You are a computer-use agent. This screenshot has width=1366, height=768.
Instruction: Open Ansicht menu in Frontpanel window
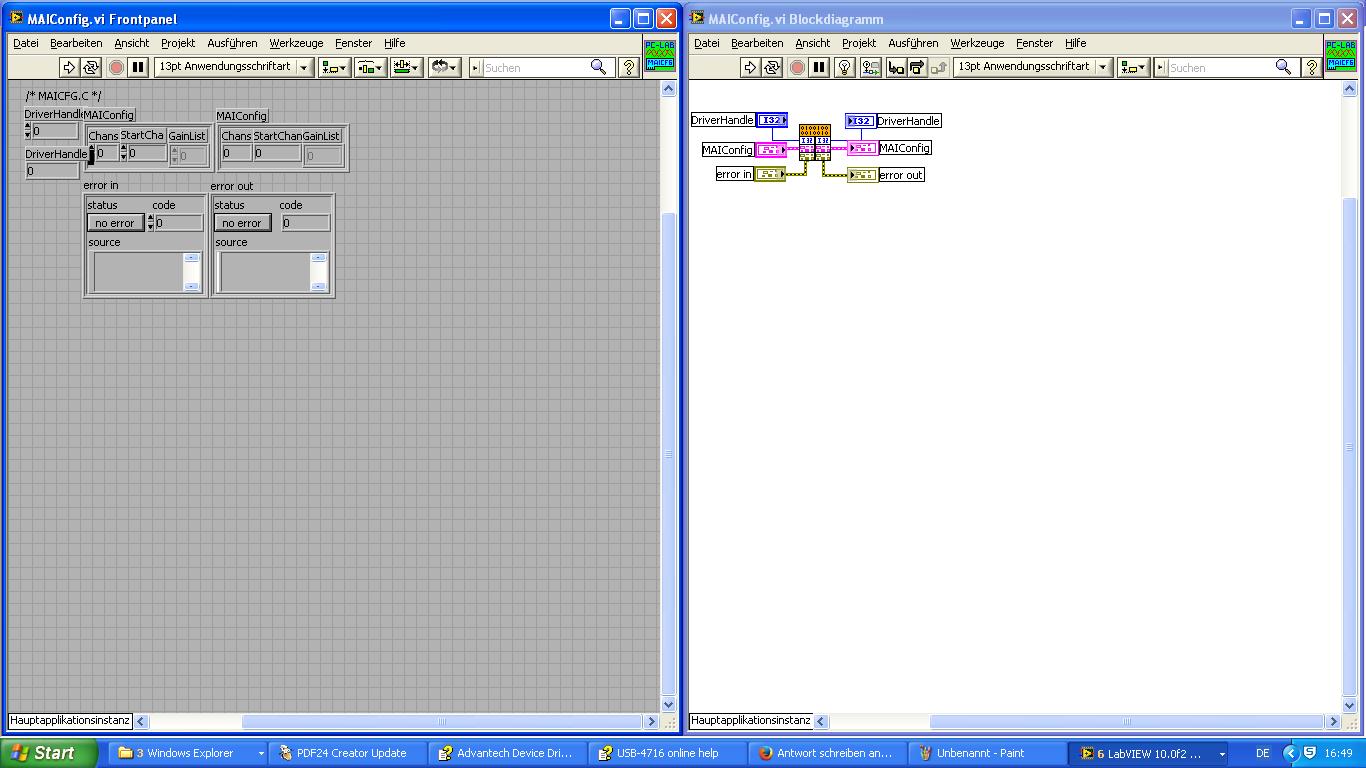click(x=131, y=43)
